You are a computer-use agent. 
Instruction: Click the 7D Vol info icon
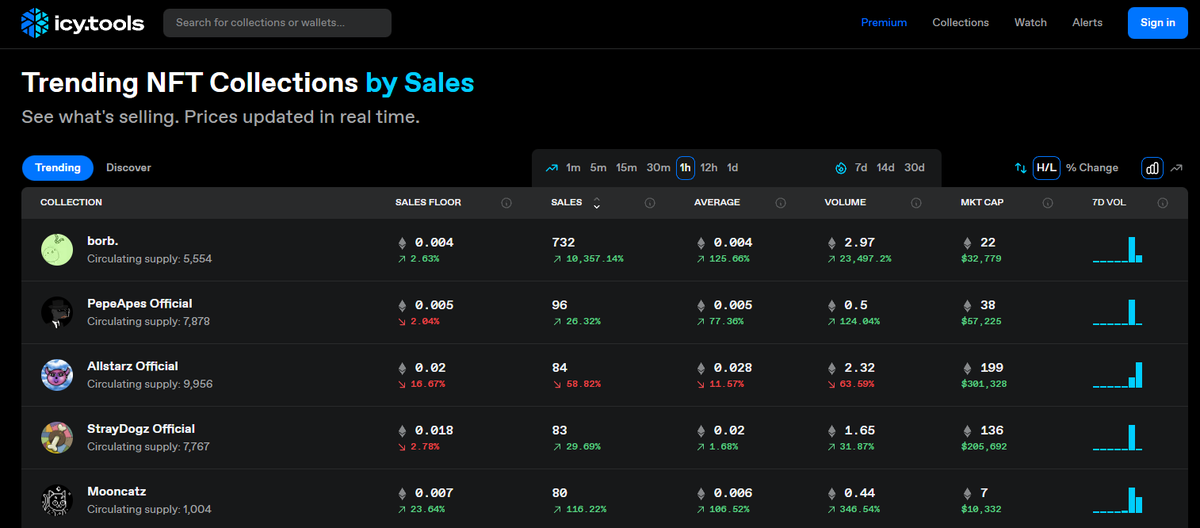pyautogui.click(x=1163, y=203)
